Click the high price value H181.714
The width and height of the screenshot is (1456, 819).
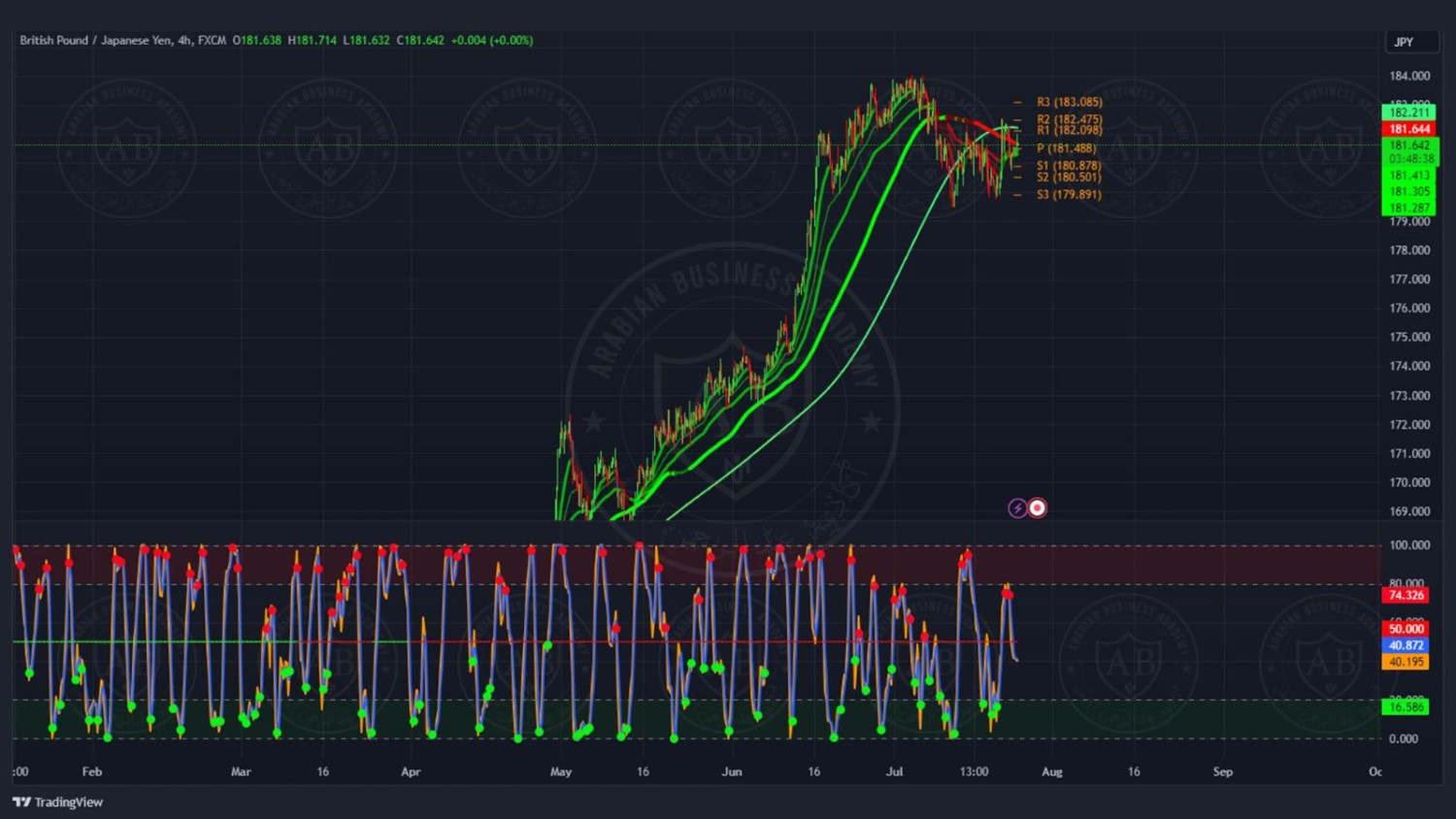pyautogui.click(x=312, y=41)
